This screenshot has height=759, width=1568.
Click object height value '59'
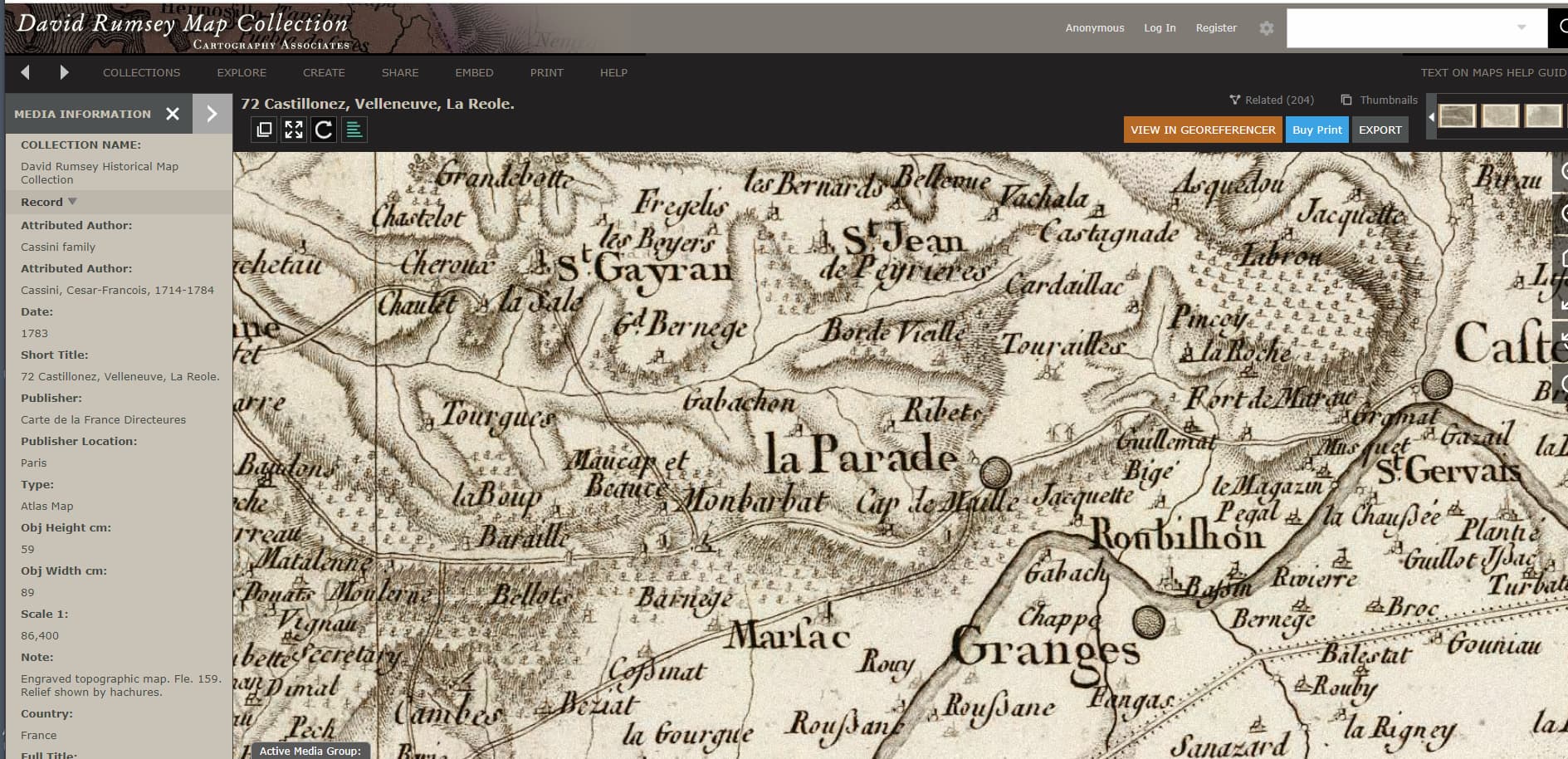click(x=27, y=549)
